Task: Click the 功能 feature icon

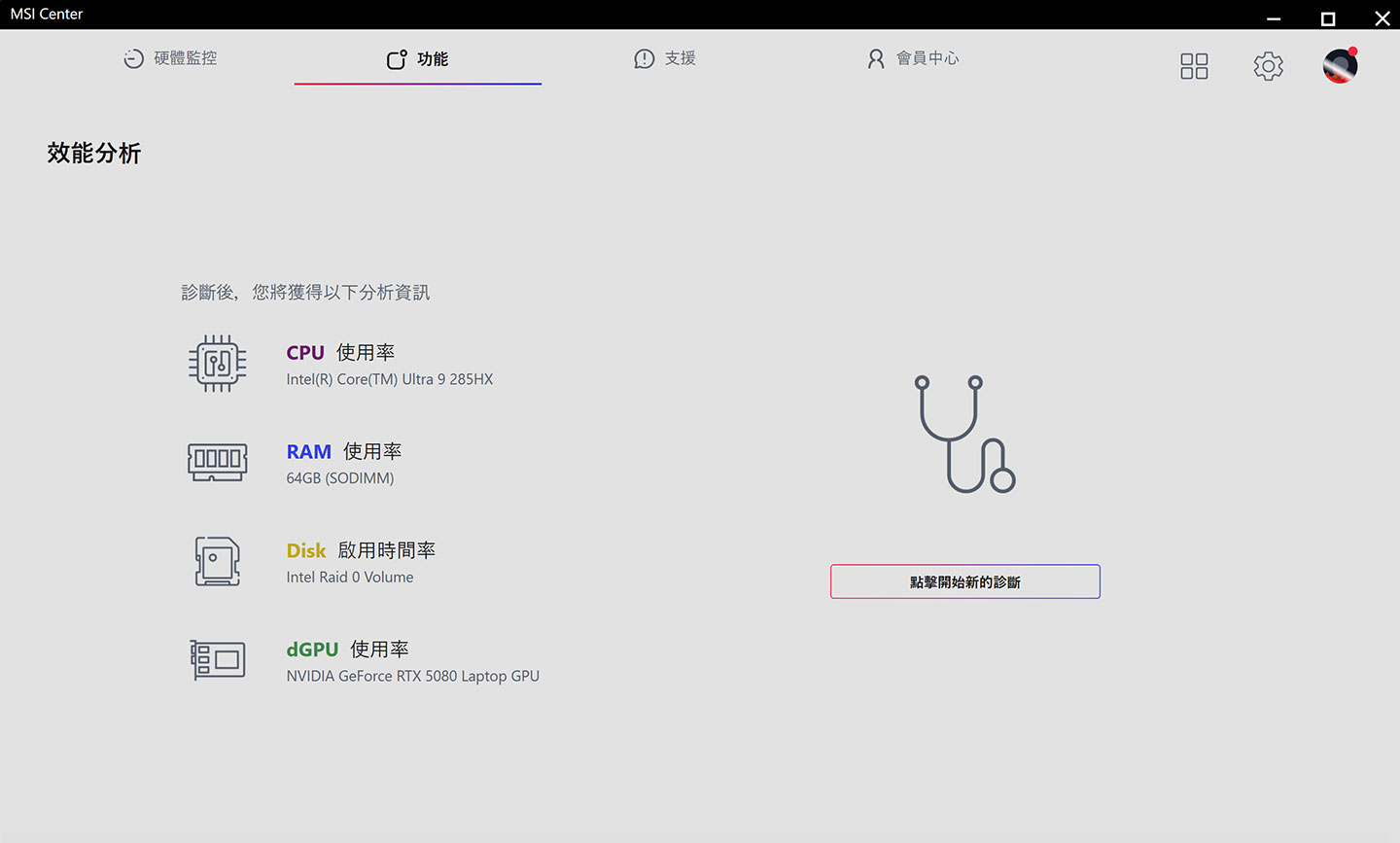Action: tap(397, 59)
